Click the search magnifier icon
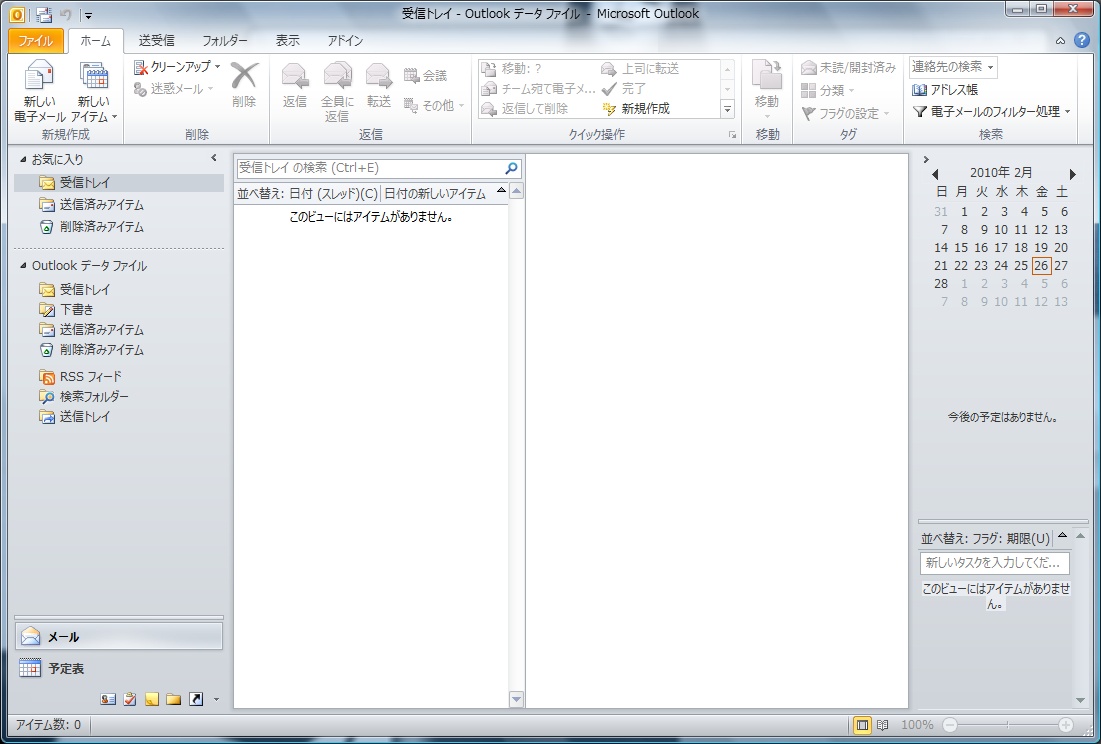Image resolution: width=1101 pixels, height=744 pixels. point(512,168)
